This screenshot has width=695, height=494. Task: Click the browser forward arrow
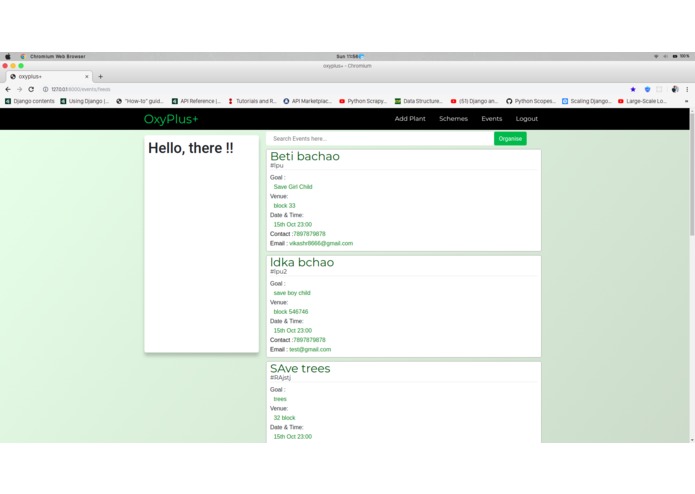coord(20,89)
